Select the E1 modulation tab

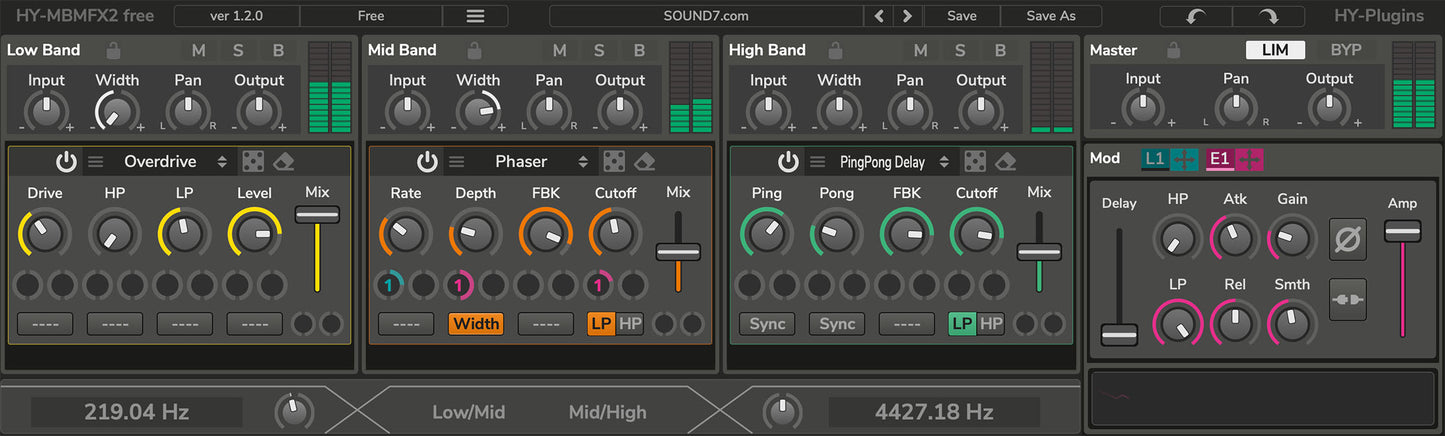click(1220, 159)
